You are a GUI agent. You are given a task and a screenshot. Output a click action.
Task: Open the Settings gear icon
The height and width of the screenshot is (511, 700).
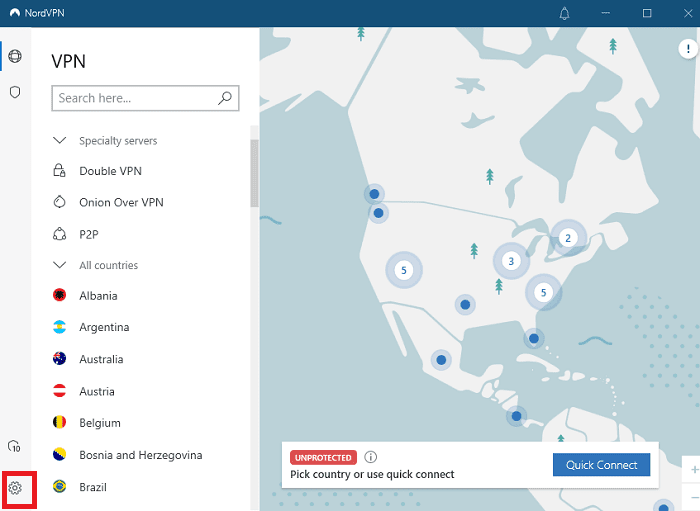15,489
